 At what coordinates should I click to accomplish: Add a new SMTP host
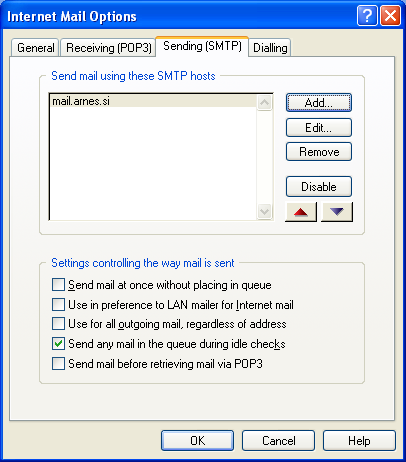pyautogui.click(x=319, y=103)
